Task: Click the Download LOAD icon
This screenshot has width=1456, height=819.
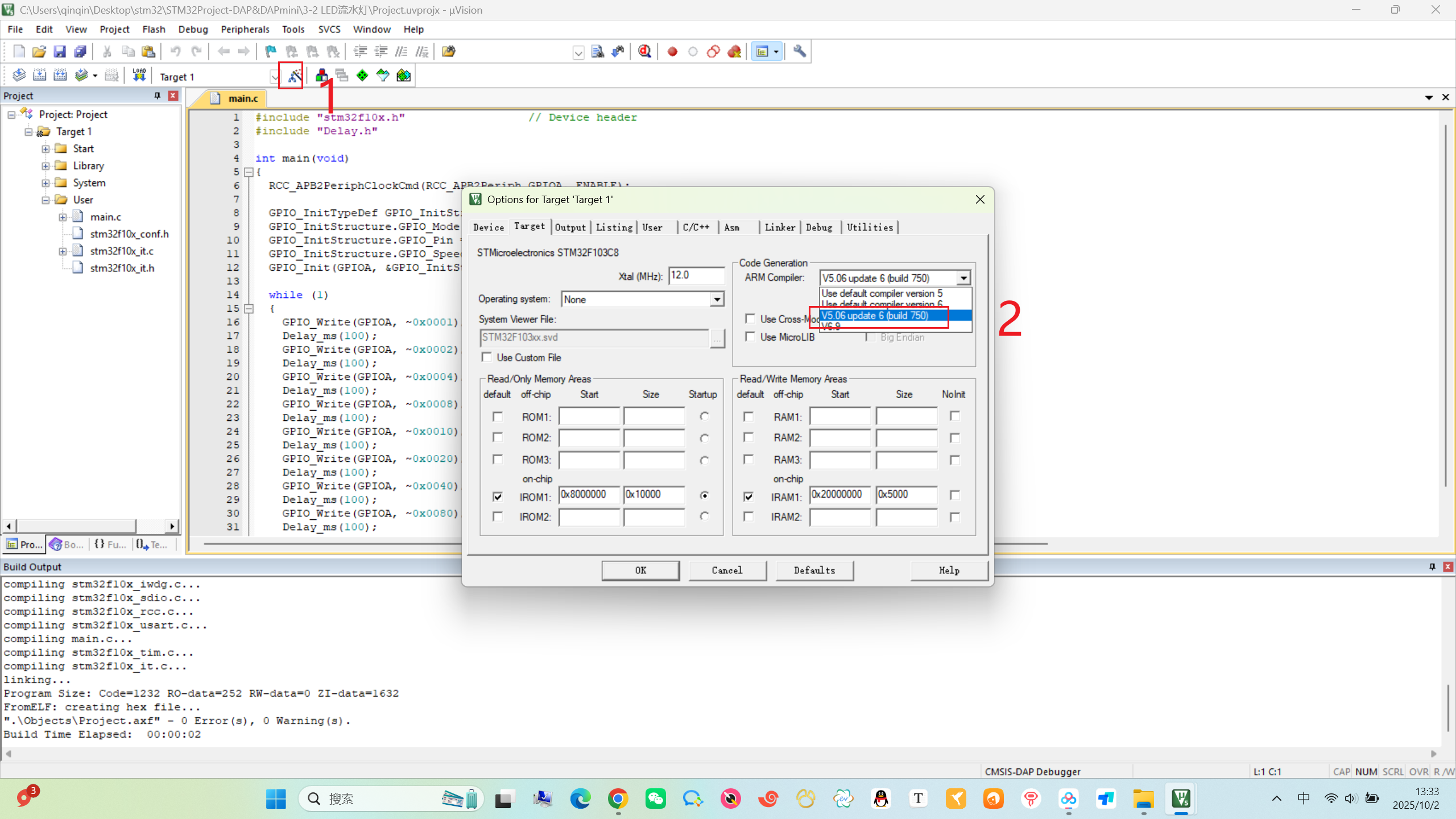Action: click(x=139, y=76)
